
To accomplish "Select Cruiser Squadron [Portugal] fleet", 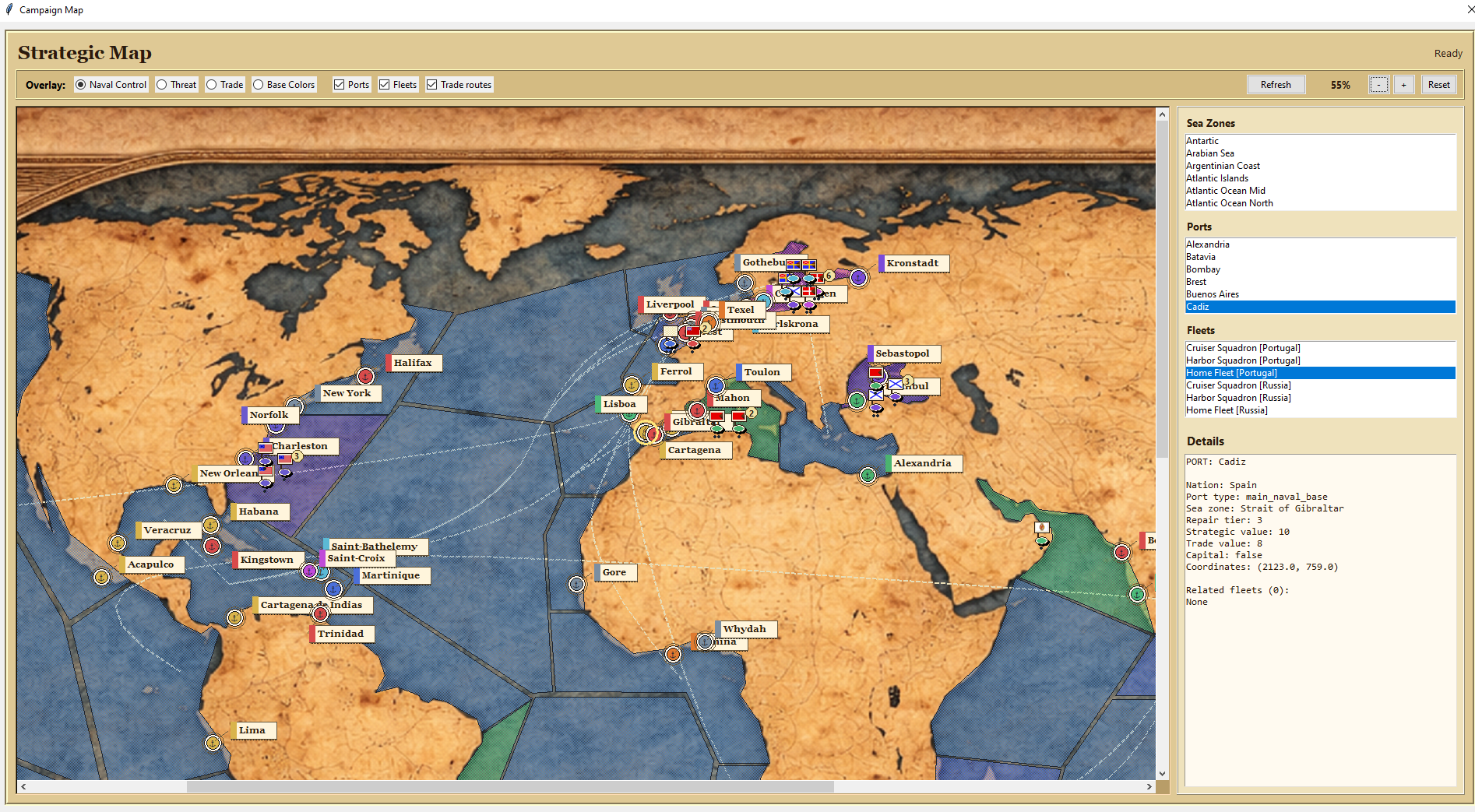I will point(1320,348).
